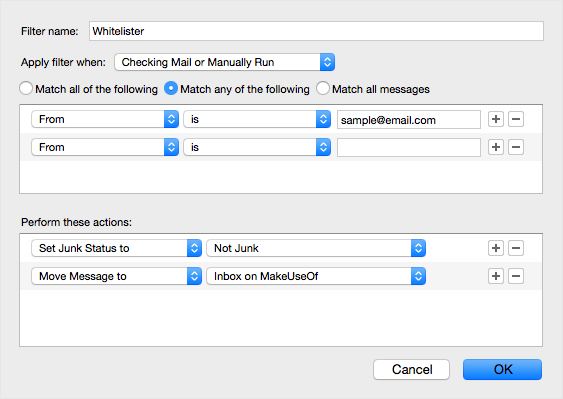Image resolution: width=563 pixels, height=399 pixels.
Task: Open From dropdown in sample@email.com row
Action: (105, 119)
